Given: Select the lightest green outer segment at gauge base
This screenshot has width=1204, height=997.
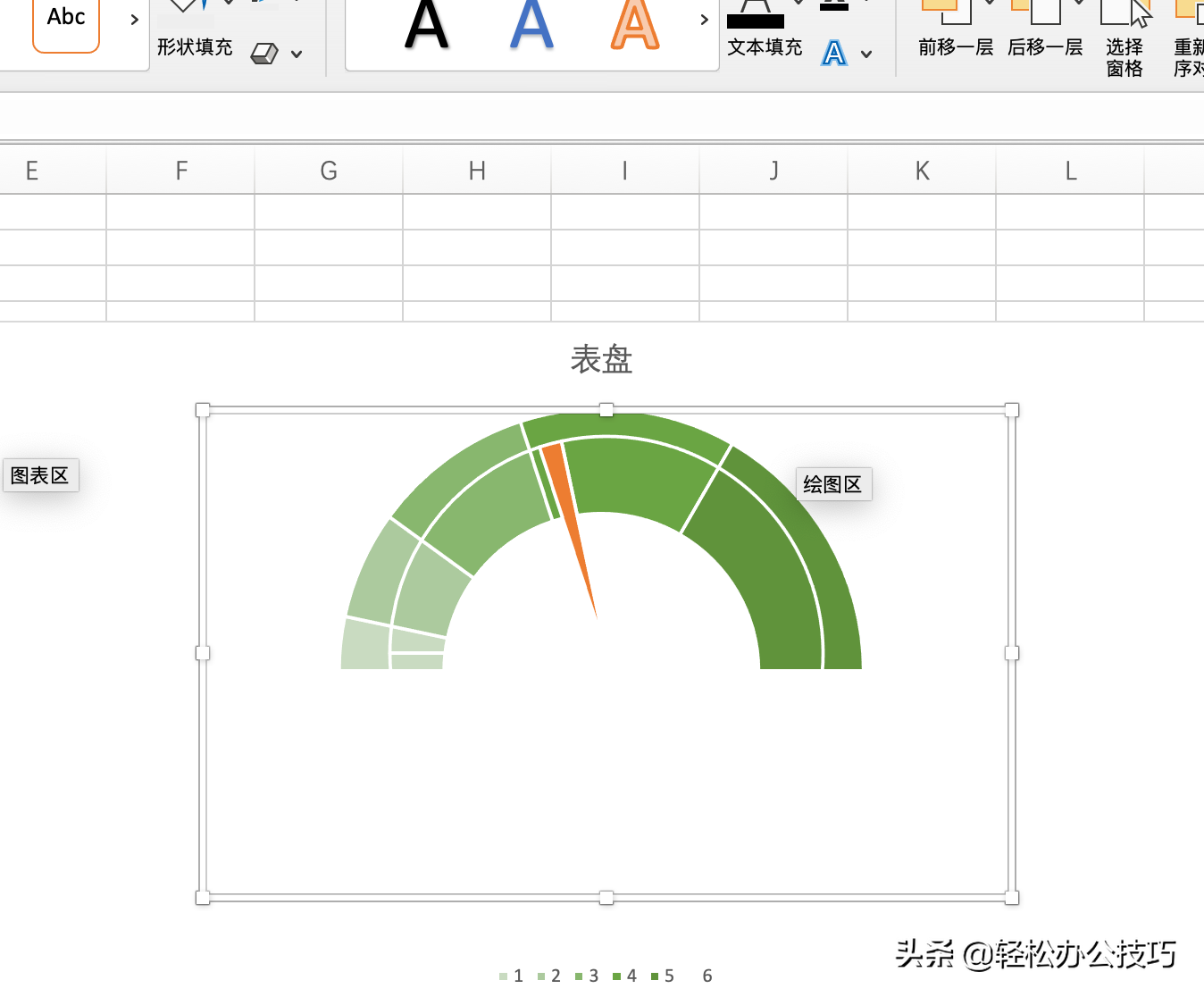Looking at the screenshot, I should point(364,645).
